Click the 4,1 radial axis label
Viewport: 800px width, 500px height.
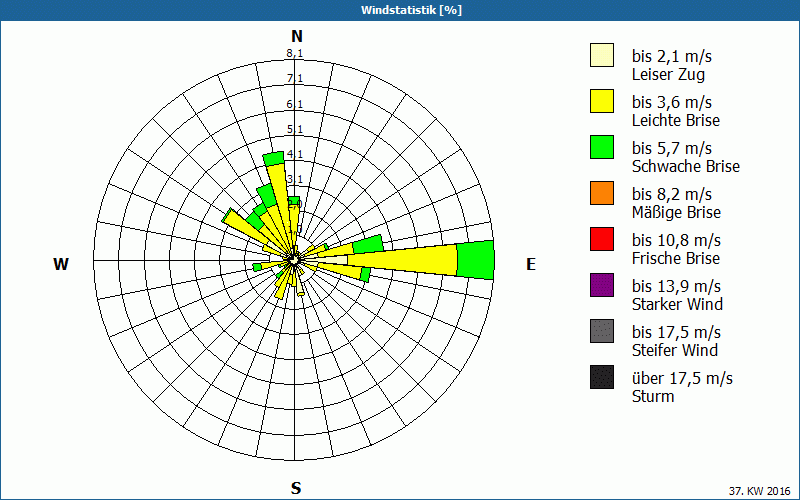pyautogui.click(x=294, y=154)
